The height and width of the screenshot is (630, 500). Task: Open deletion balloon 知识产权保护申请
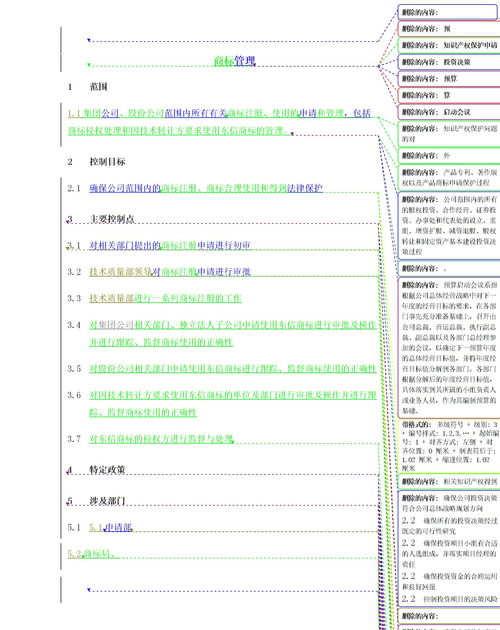point(449,45)
